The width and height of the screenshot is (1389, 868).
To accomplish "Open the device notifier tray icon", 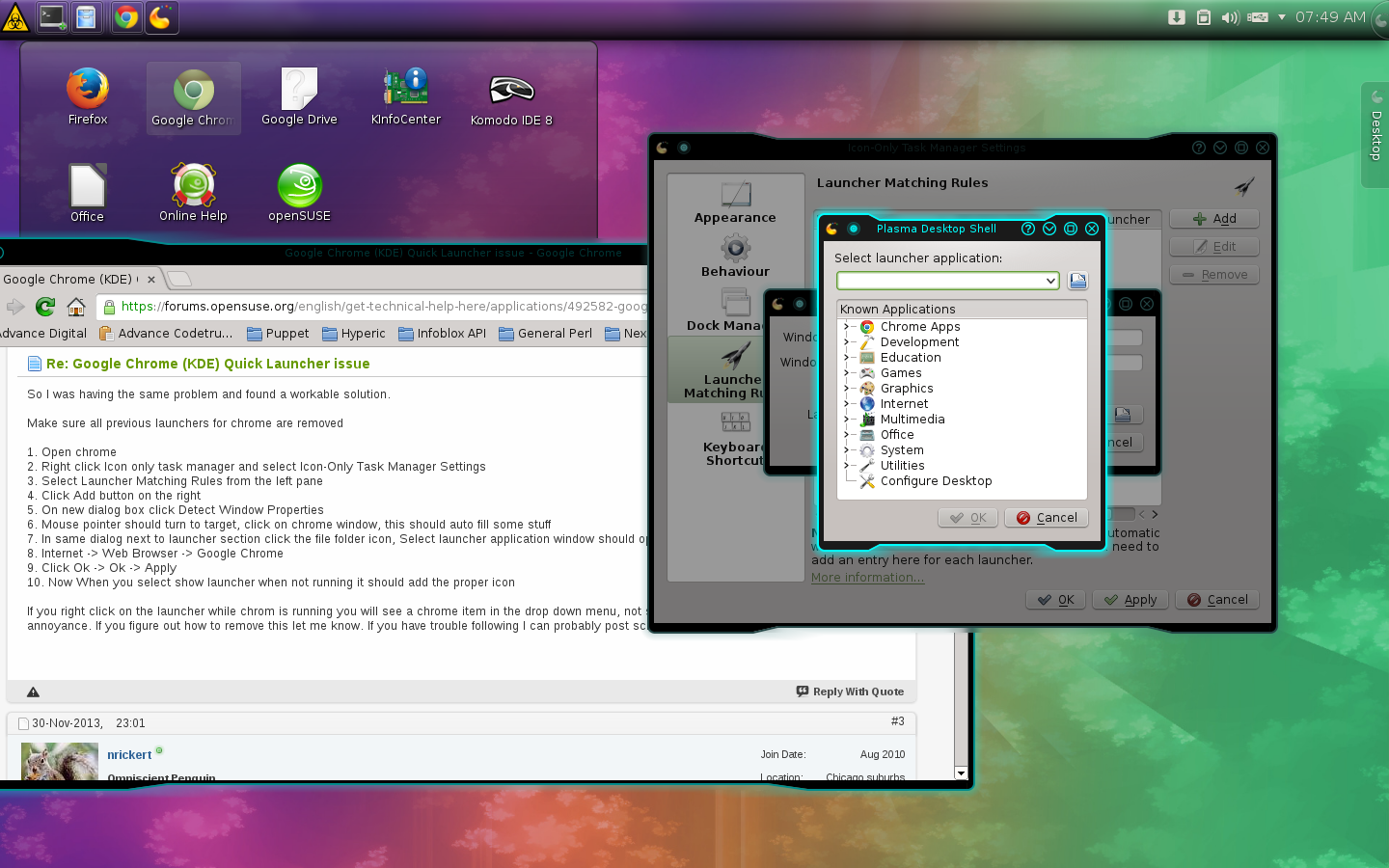I will pos(1257,17).
